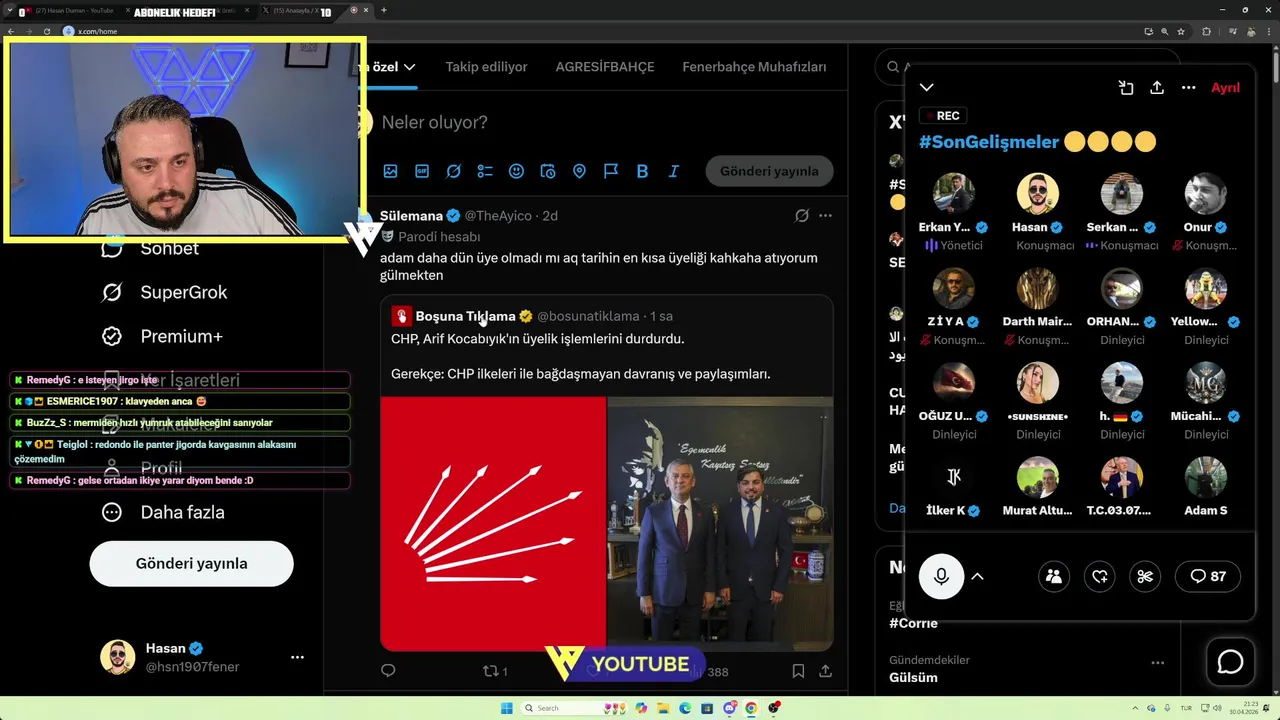Open emoji picker in composer
Image resolution: width=1280 pixels, height=720 pixels.
[516, 171]
